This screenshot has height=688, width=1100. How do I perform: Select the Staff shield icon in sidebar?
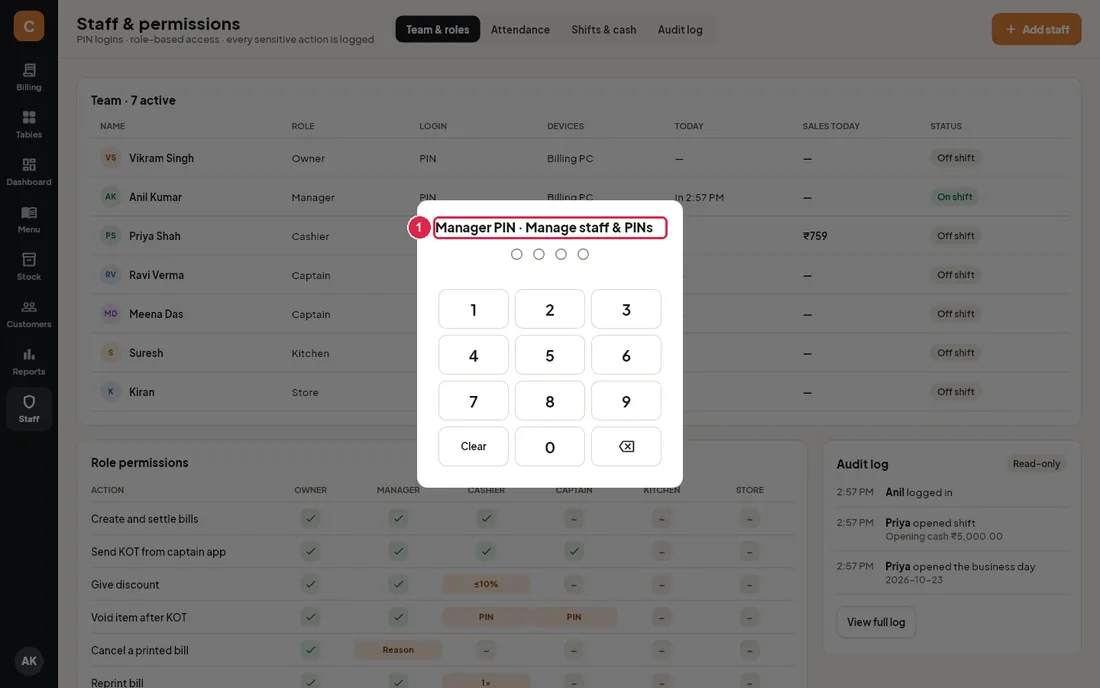coord(29,402)
